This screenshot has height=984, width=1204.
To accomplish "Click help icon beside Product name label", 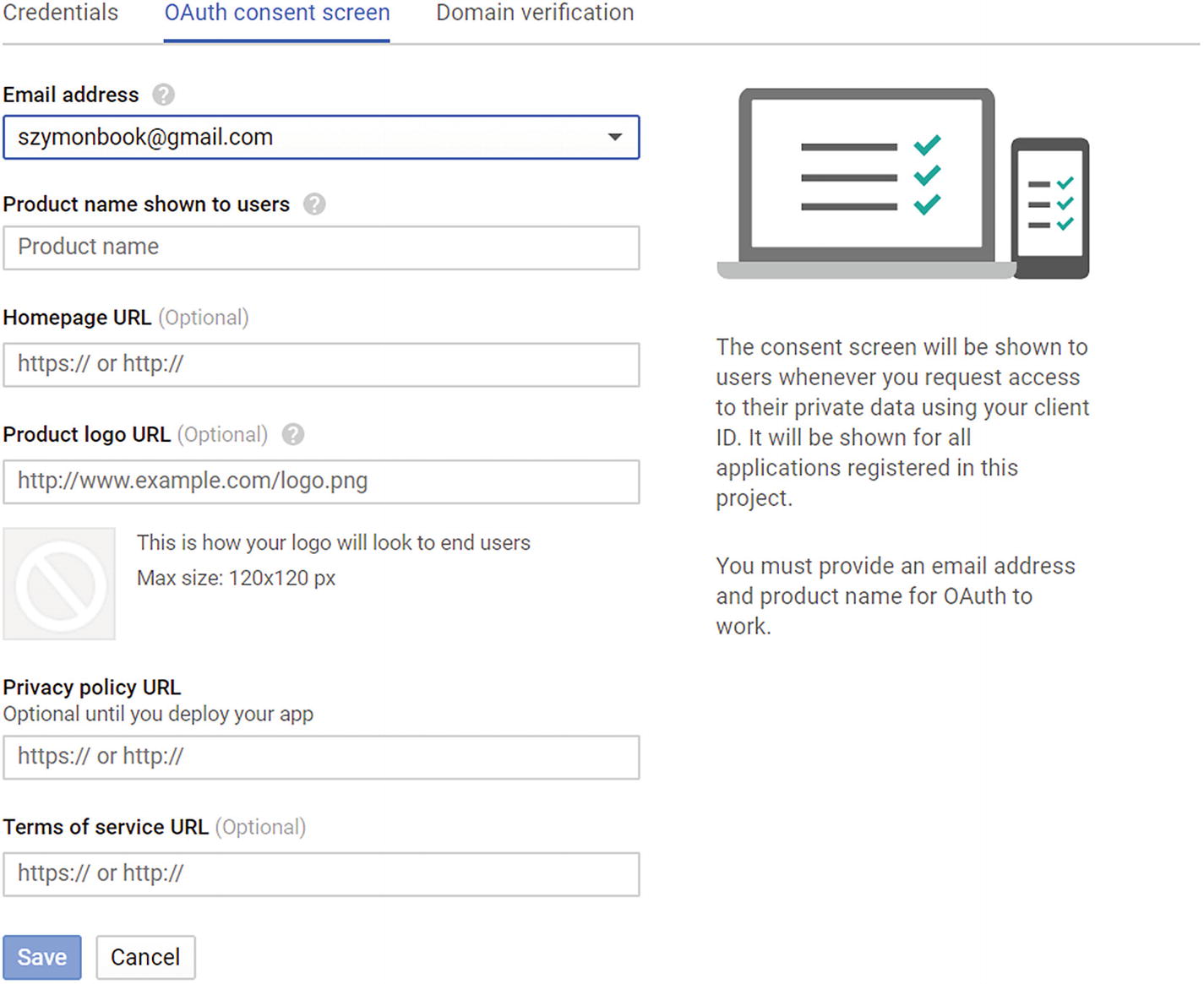I will click(x=314, y=204).
